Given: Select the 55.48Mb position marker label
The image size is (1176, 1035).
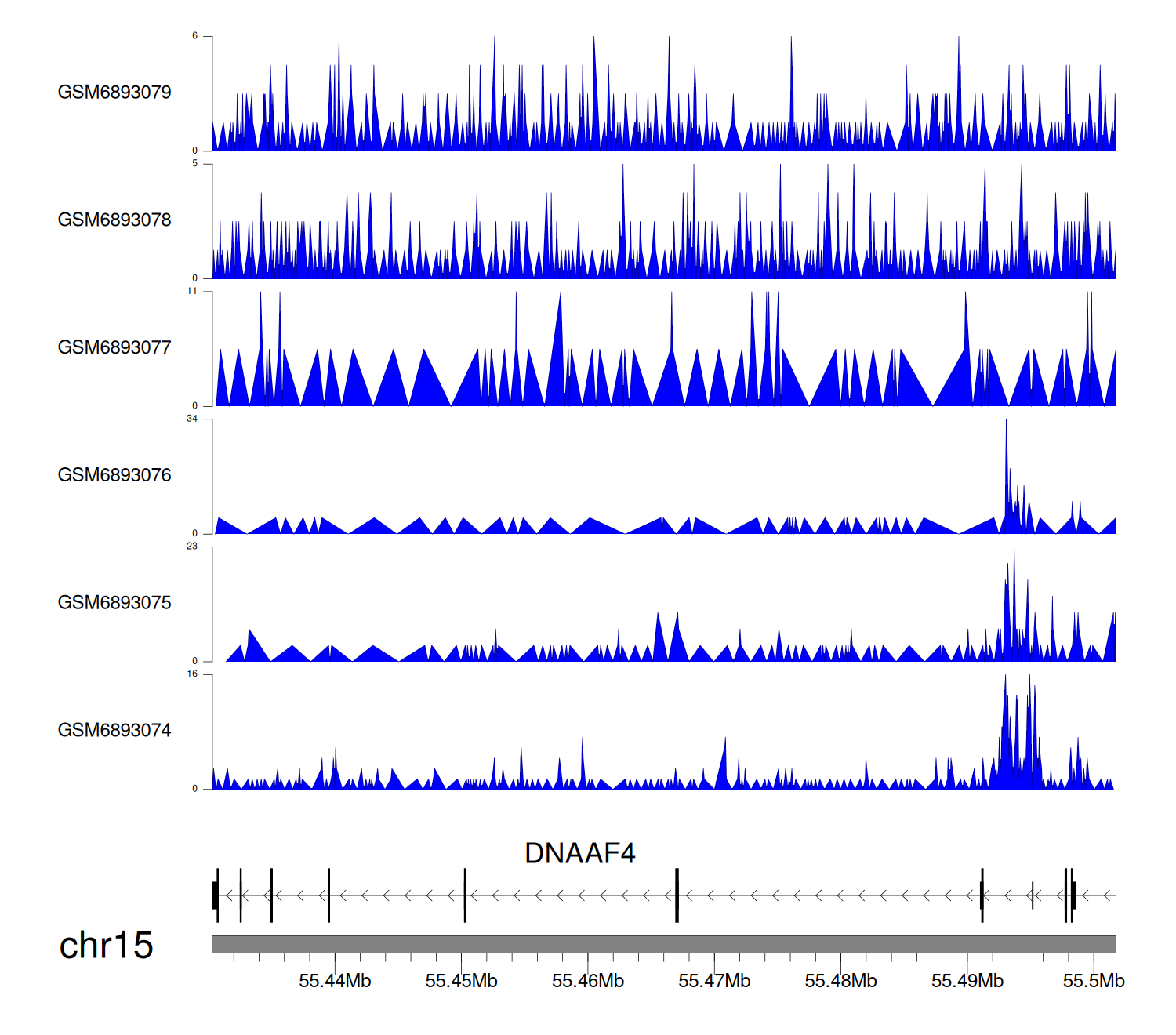Looking at the screenshot, I should click(x=840, y=981).
